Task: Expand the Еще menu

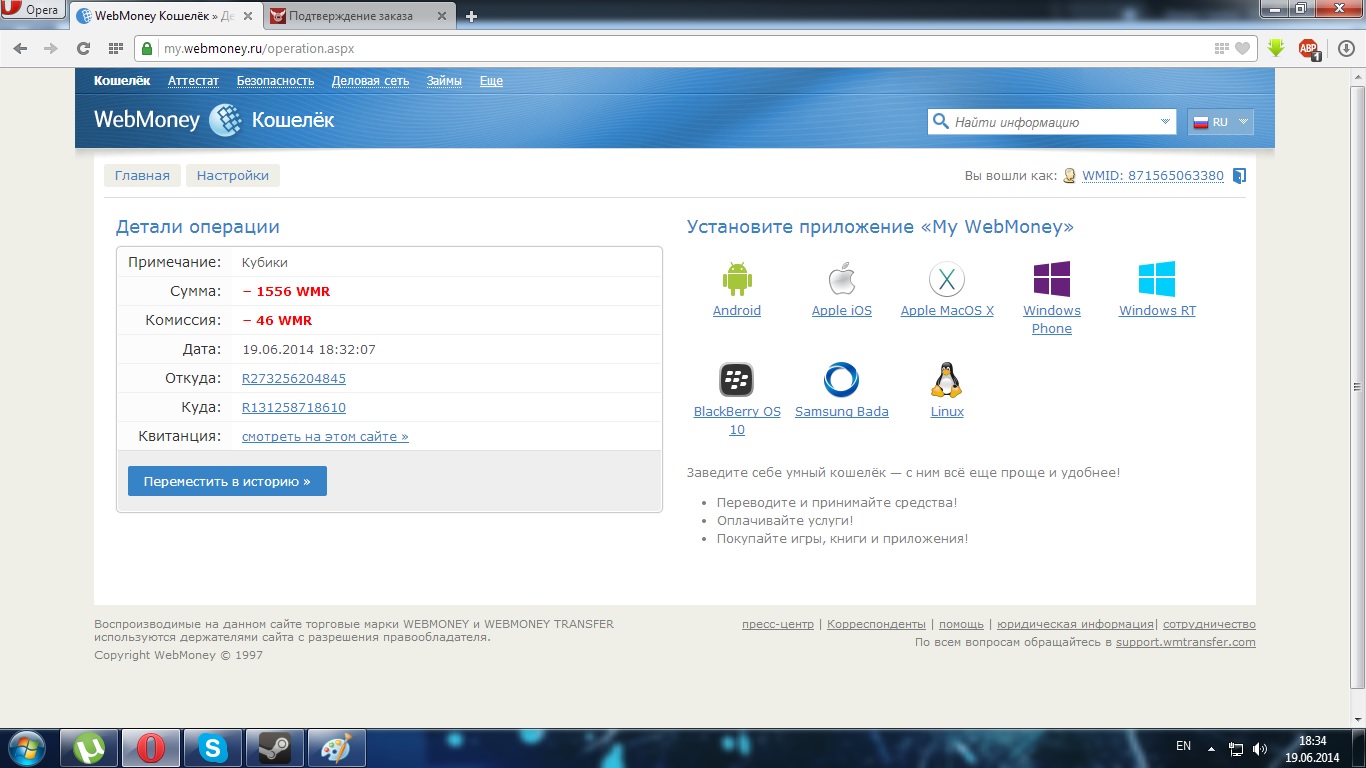Action: click(x=491, y=81)
